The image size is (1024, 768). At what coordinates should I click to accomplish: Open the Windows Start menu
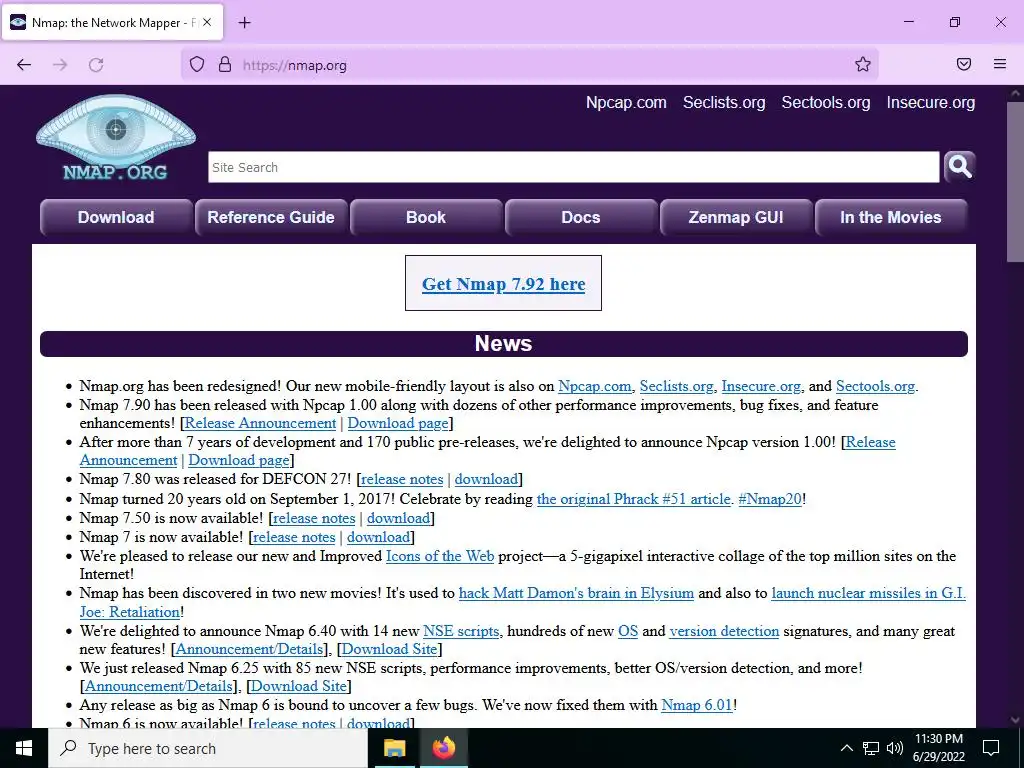point(24,748)
